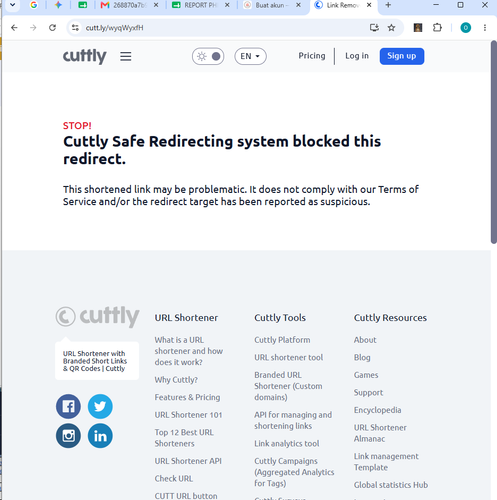Click the red 'STOP!' text
Viewport: 497px width, 500px height.
[x=77, y=126]
